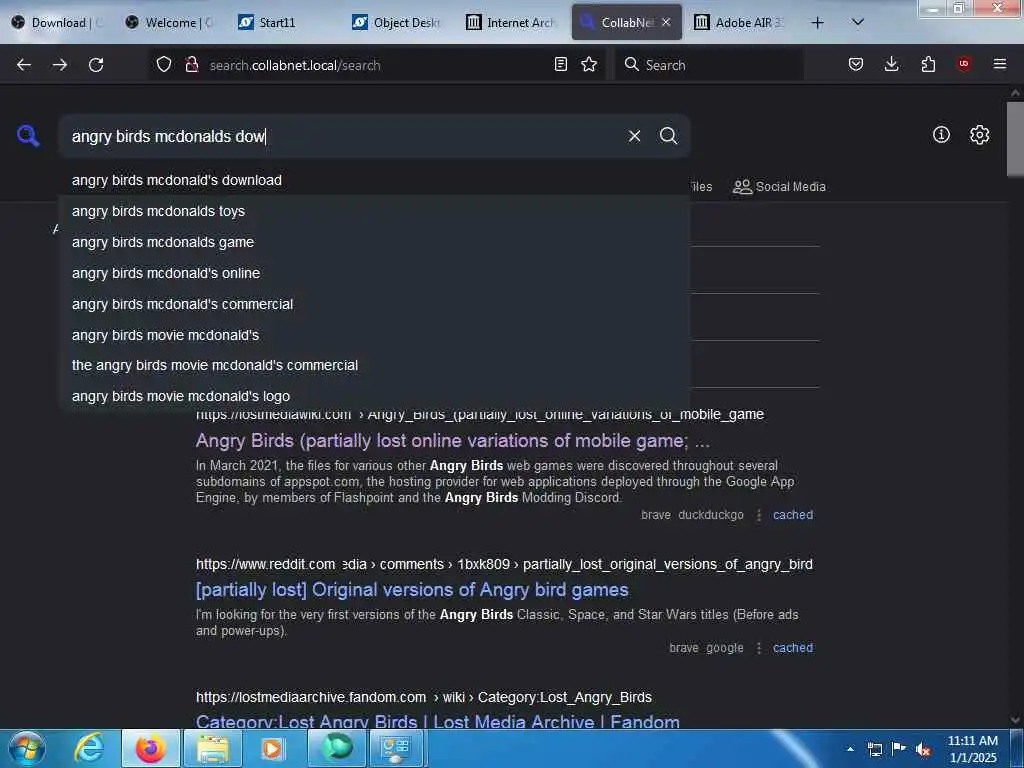
Task: Show hidden system tray icons
Action: pos(850,749)
